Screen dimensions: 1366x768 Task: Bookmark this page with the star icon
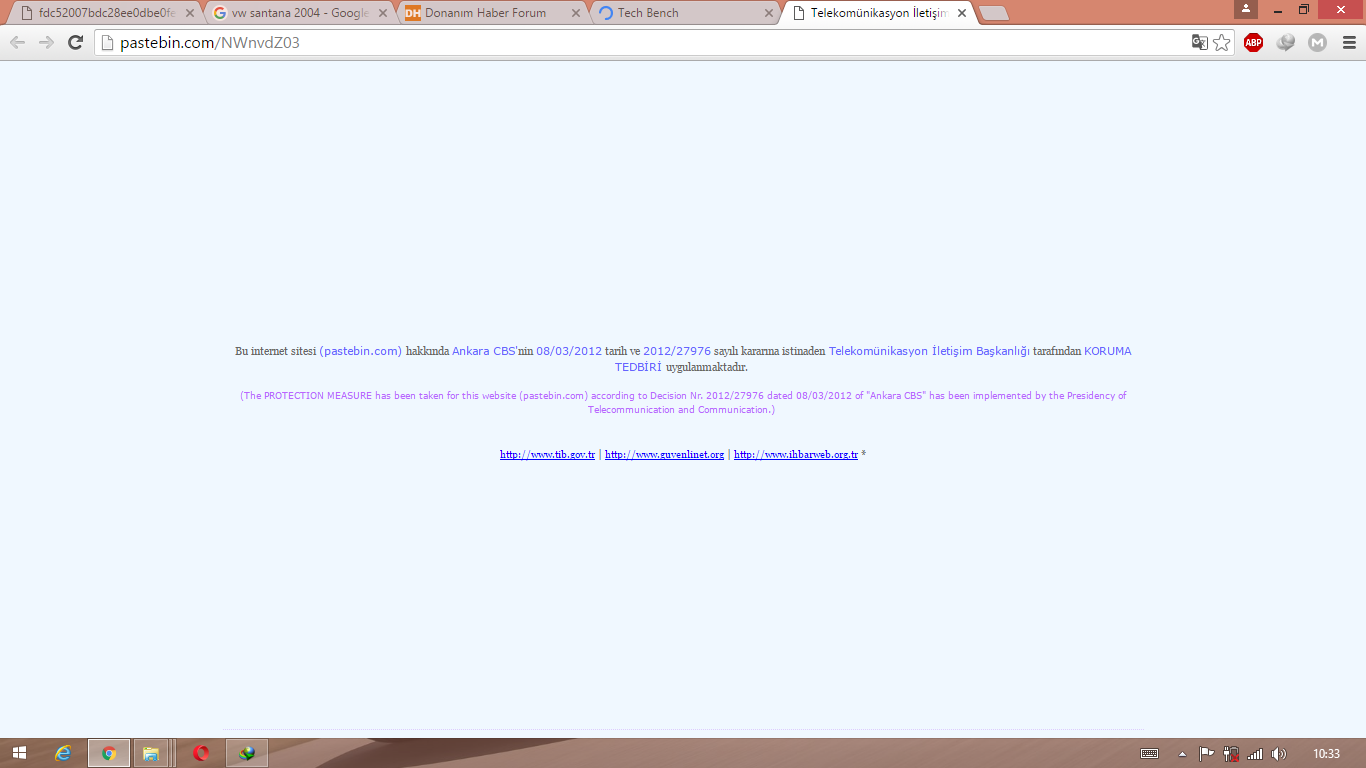pyautogui.click(x=1222, y=42)
